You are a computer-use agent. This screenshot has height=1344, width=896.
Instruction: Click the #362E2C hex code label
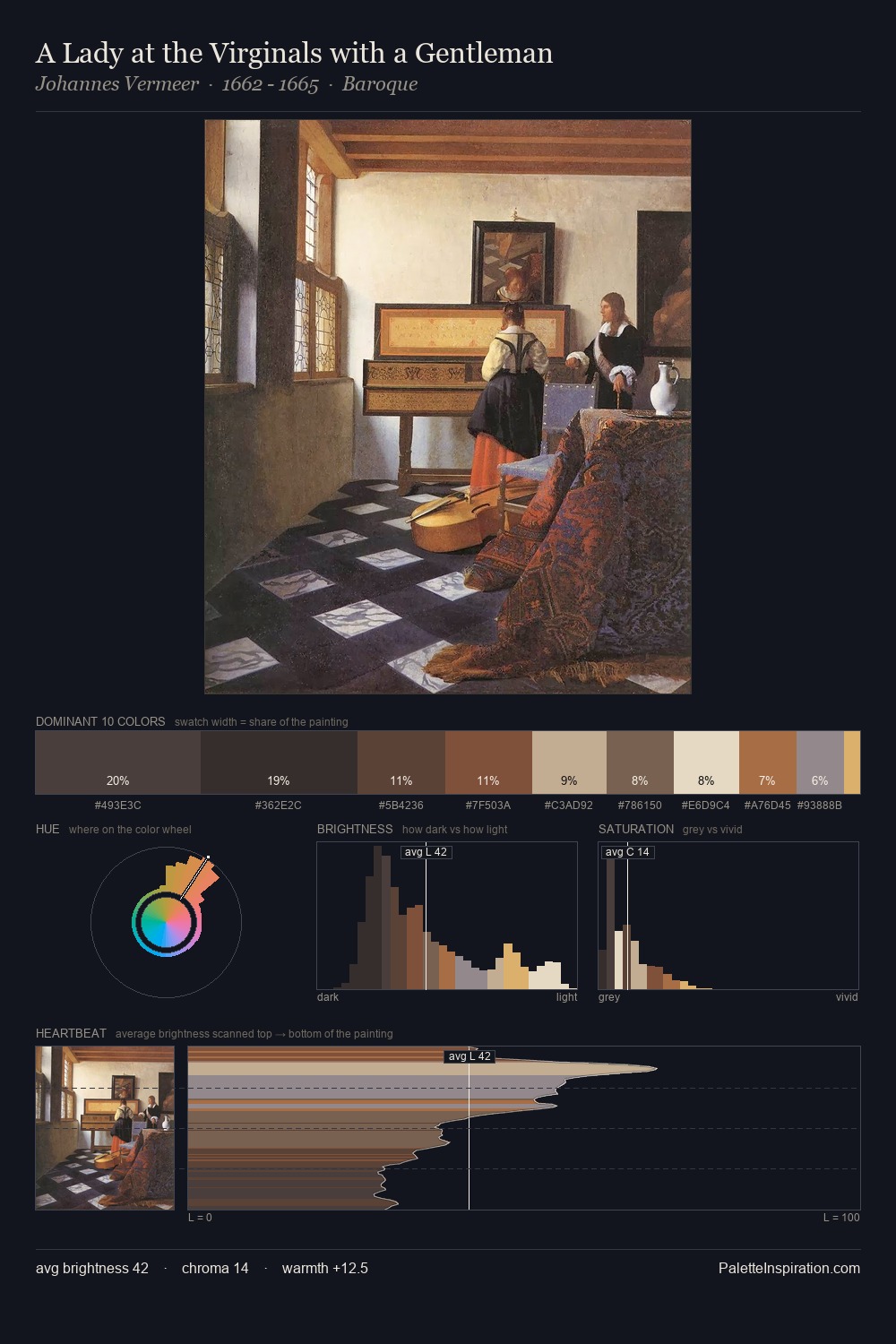coord(279,806)
